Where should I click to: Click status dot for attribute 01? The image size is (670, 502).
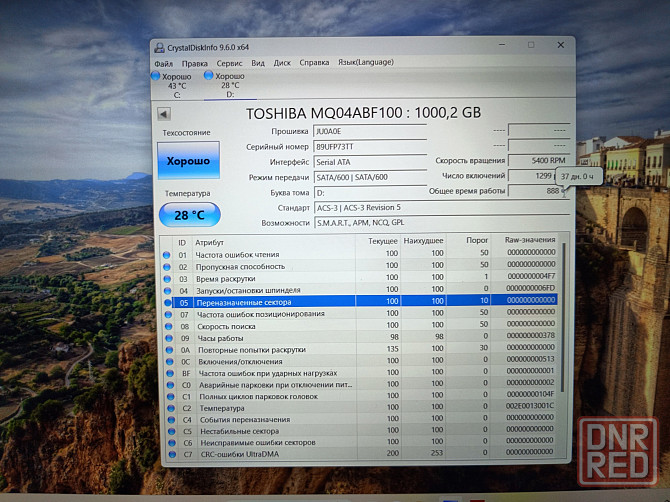[166, 255]
